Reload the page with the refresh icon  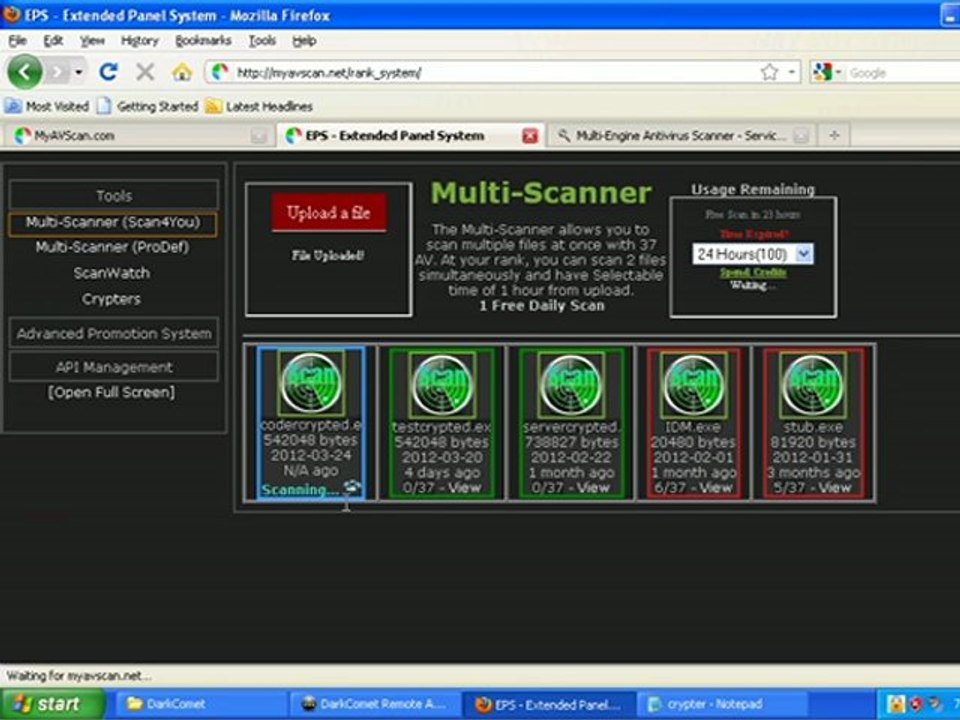(x=108, y=72)
